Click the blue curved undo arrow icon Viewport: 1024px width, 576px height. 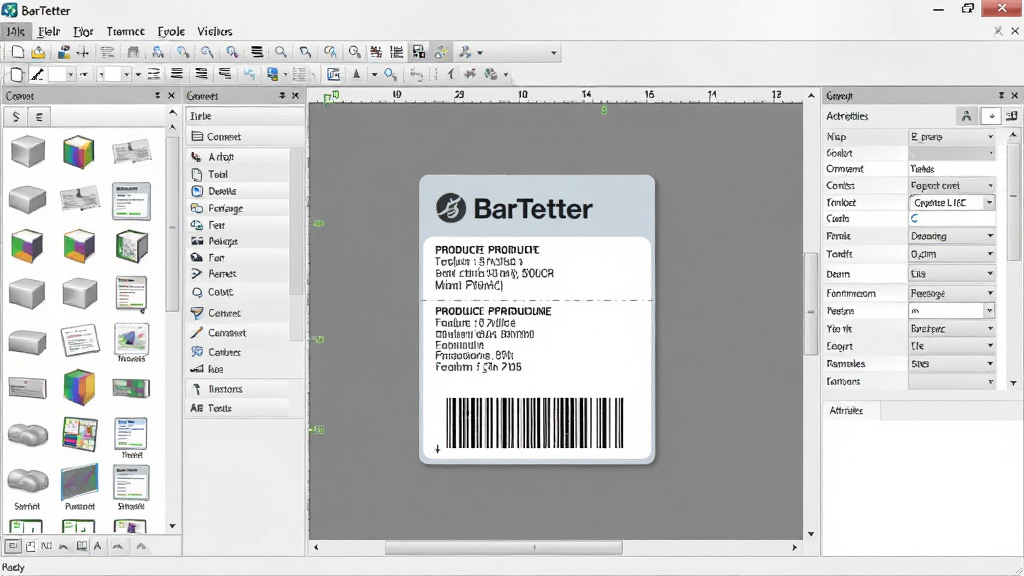pos(249,74)
